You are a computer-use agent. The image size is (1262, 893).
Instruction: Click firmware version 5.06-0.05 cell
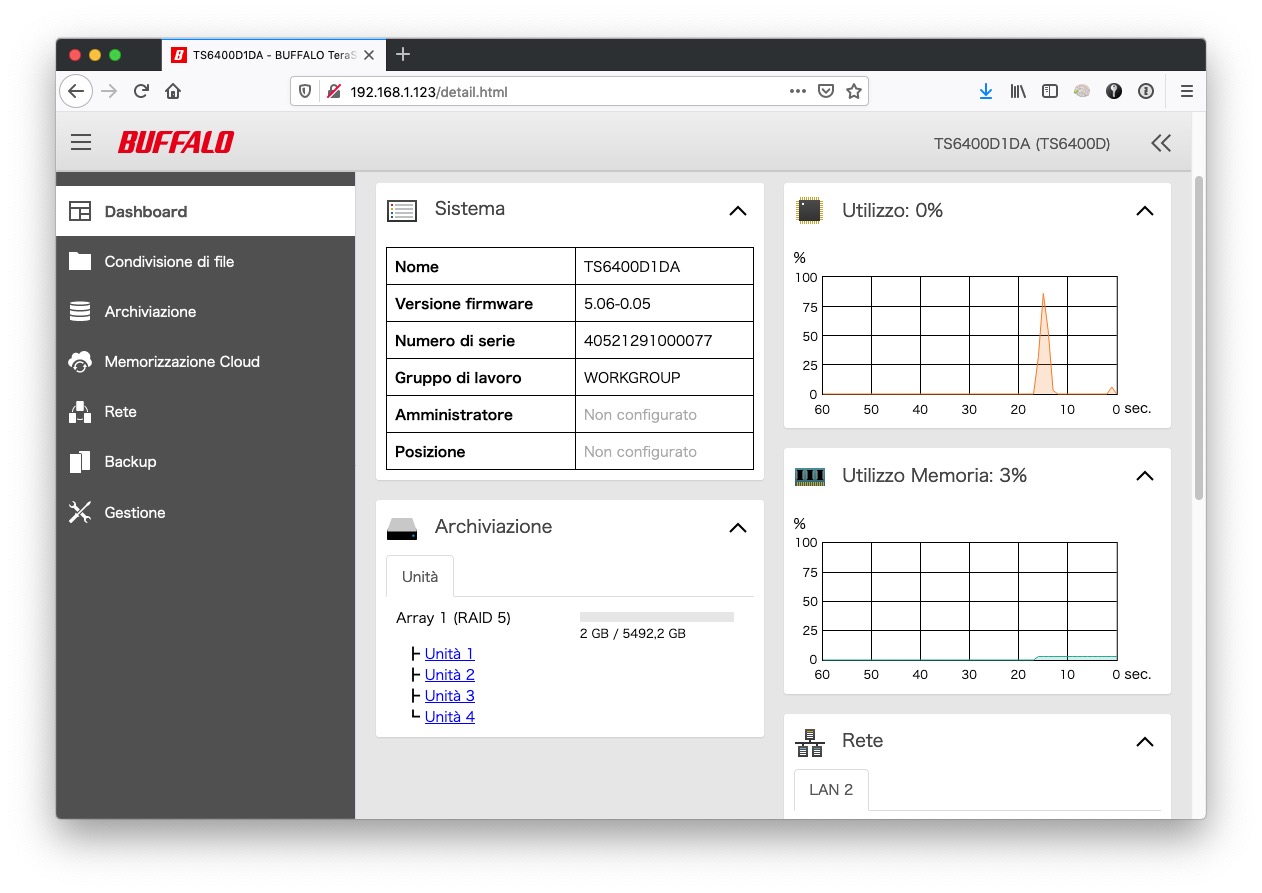point(664,303)
